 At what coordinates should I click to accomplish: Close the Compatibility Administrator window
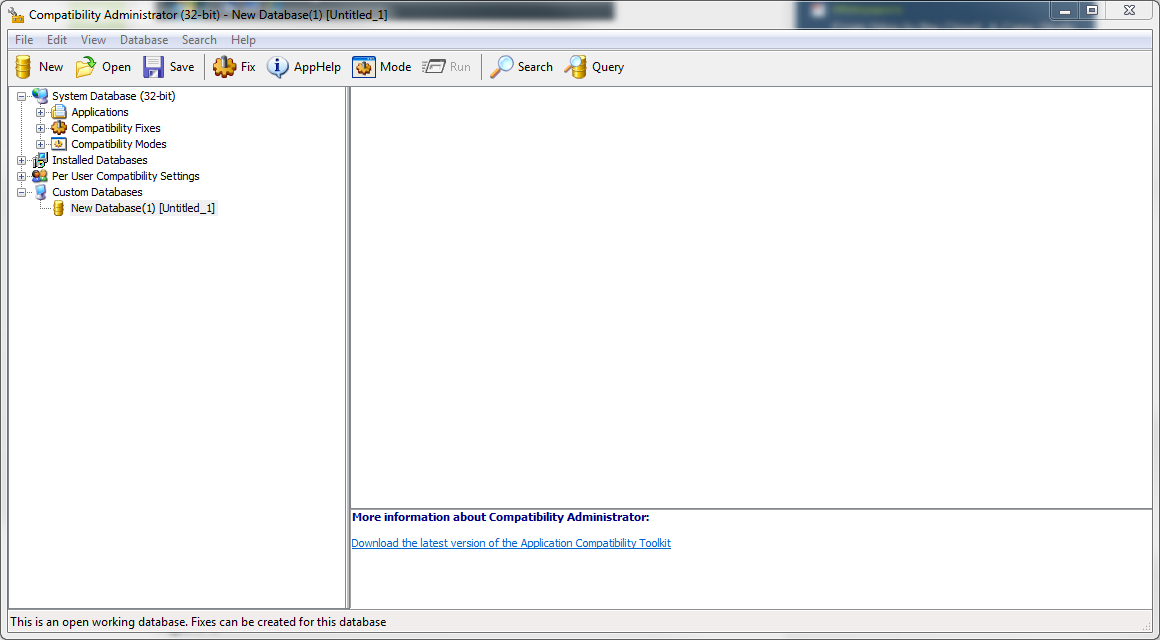point(1130,10)
